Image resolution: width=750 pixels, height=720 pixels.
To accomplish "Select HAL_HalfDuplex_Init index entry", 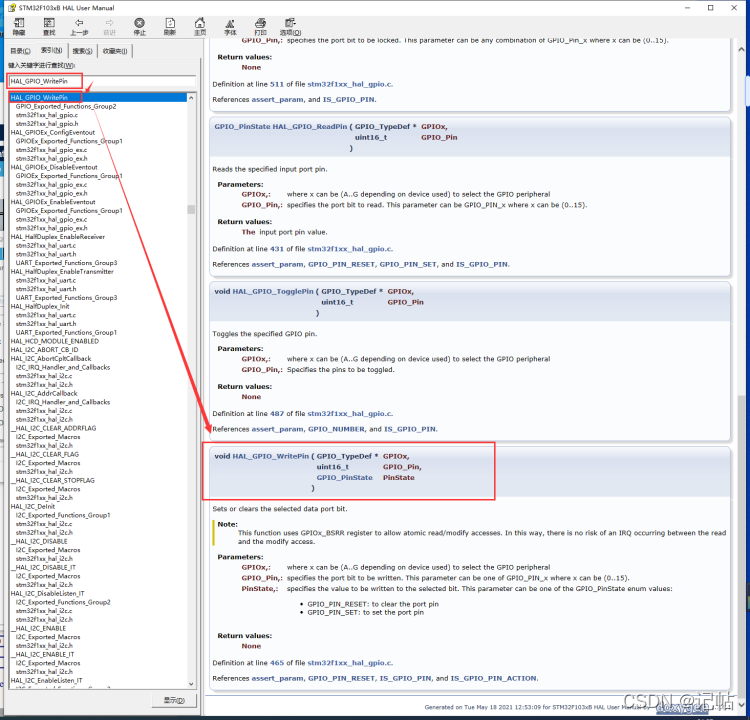I will click(40, 306).
